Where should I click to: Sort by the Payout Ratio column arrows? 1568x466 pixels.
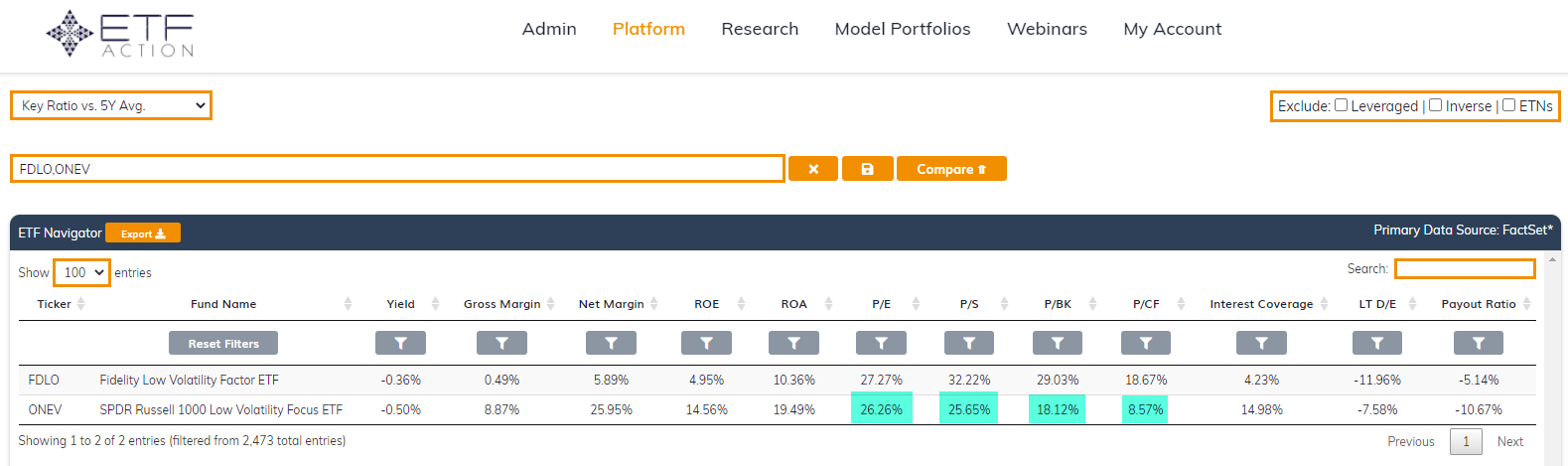[x=1526, y=304]
